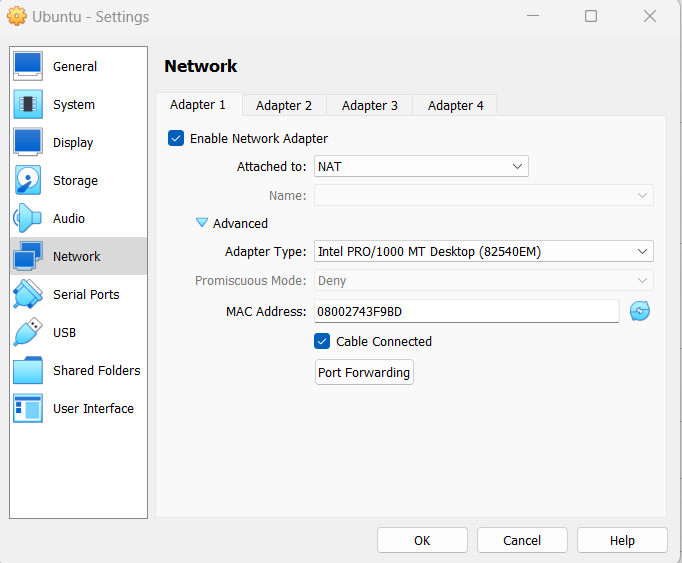682x563 pixels.
Task: Switch to the Adapter 1 tab
Action: [198, 104]
